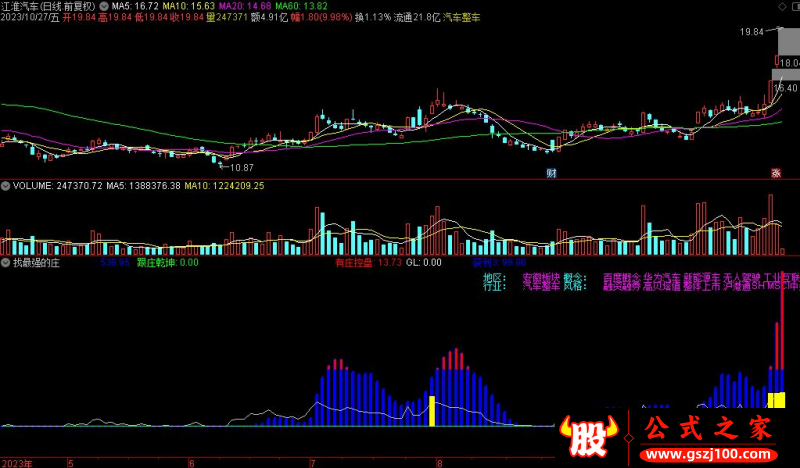Click the closing price 收19.84
This screenshot has height=468, width=800.
pos(187,17)
